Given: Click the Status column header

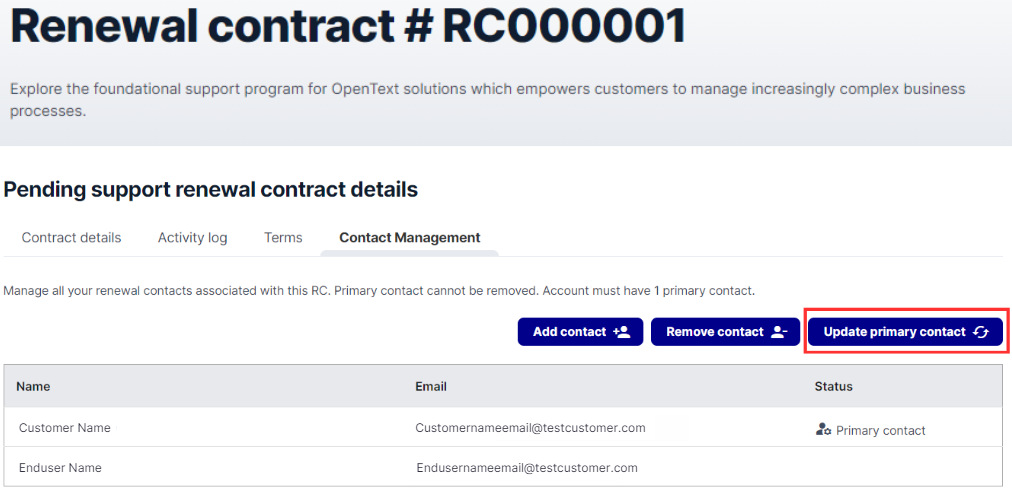Looking at the screenshot, I should 833,386.
